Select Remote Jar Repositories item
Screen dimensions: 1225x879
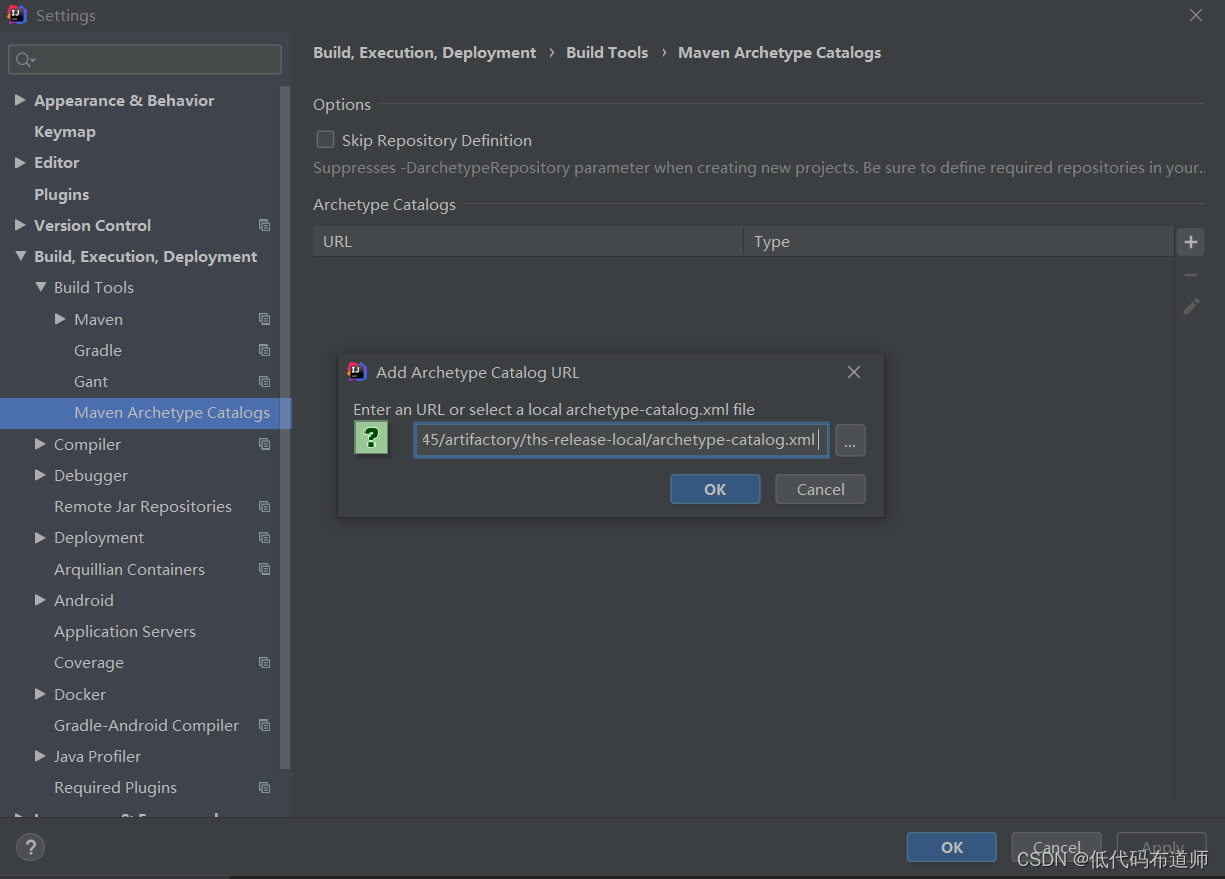pos(143,506)
